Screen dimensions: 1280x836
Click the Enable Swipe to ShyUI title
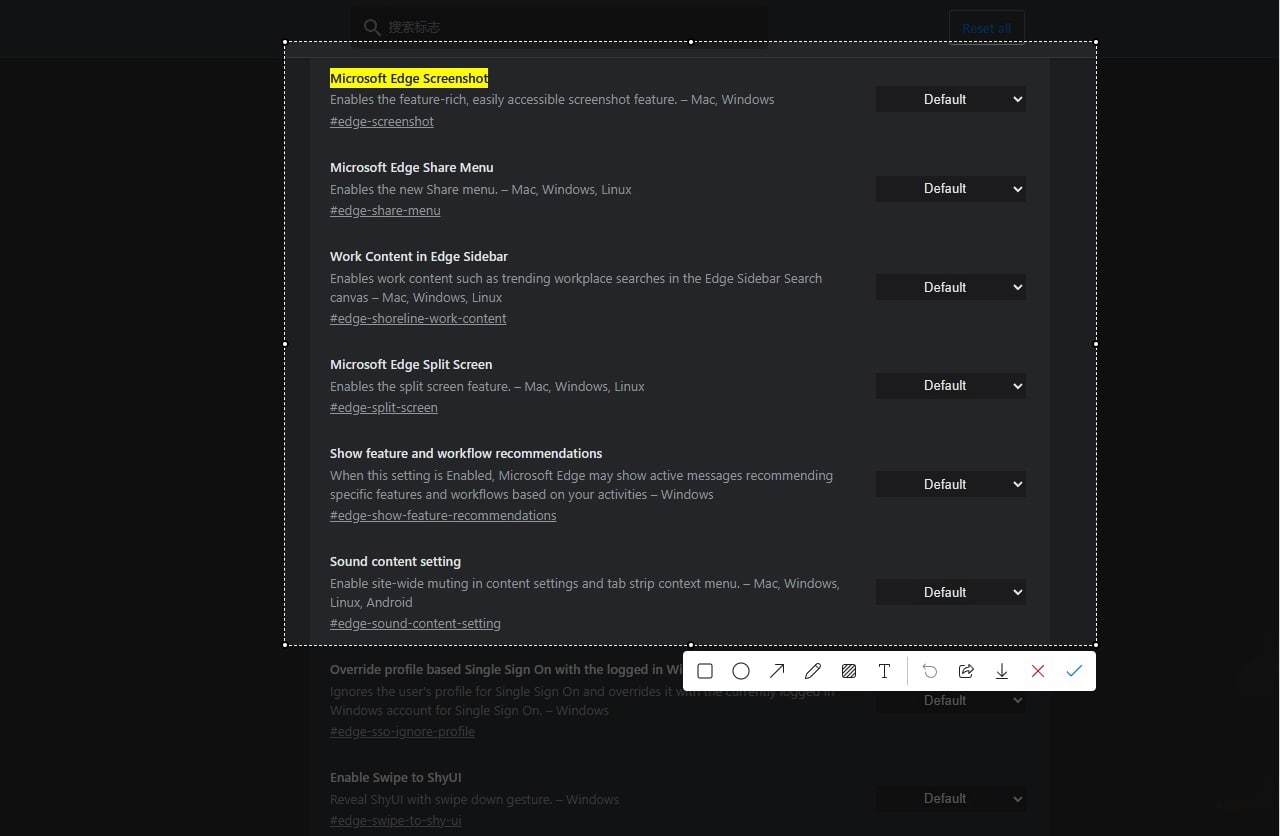click(x=395, y=777)
